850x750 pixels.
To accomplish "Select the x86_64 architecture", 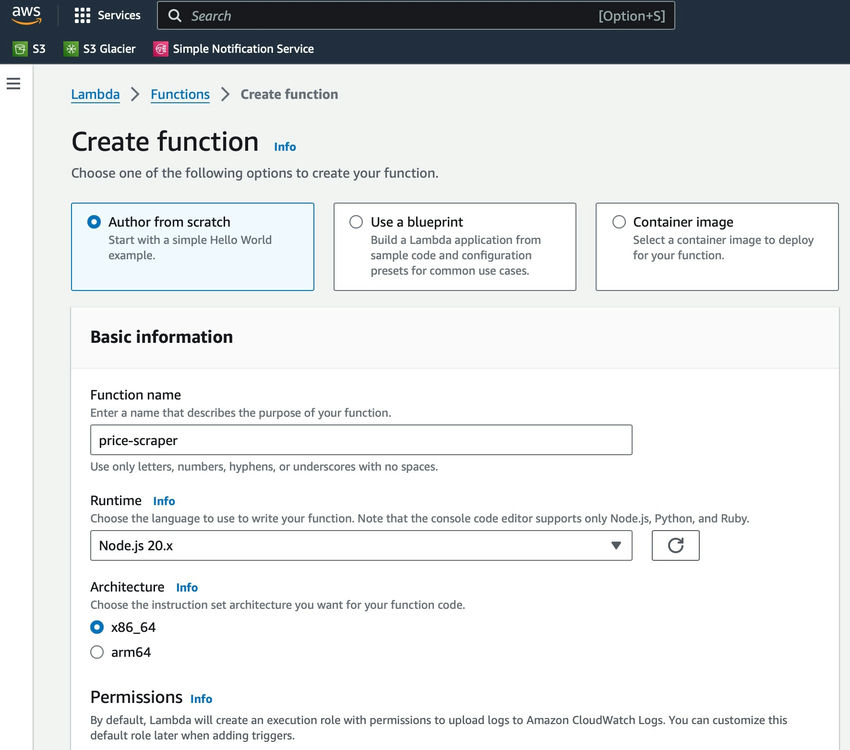I will point(97,627).
